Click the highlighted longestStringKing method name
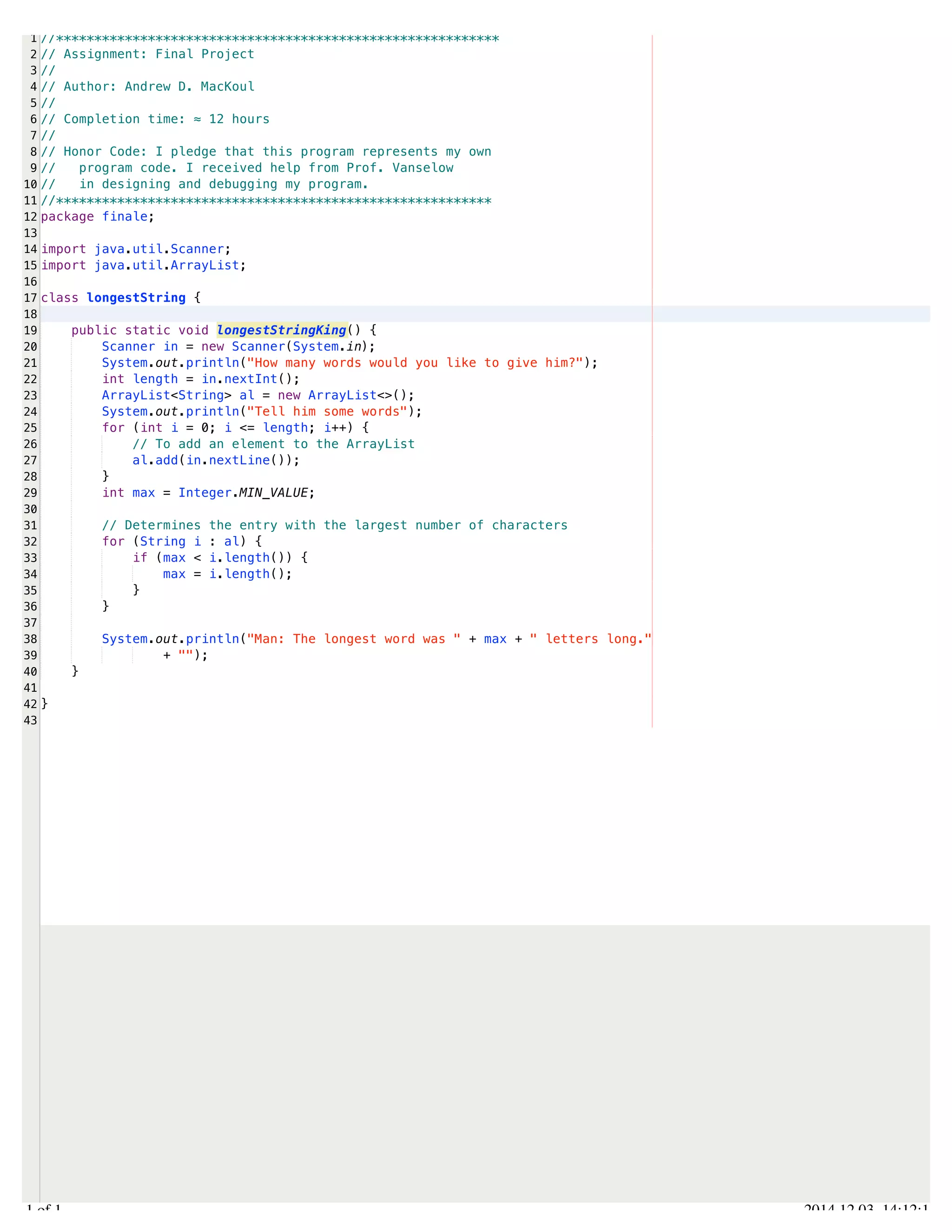This screenshot has height=1232, width=952. (281, 330)
